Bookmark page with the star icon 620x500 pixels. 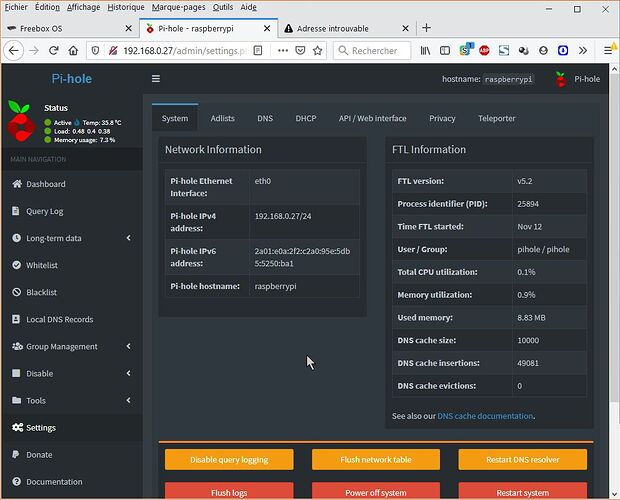318,51
